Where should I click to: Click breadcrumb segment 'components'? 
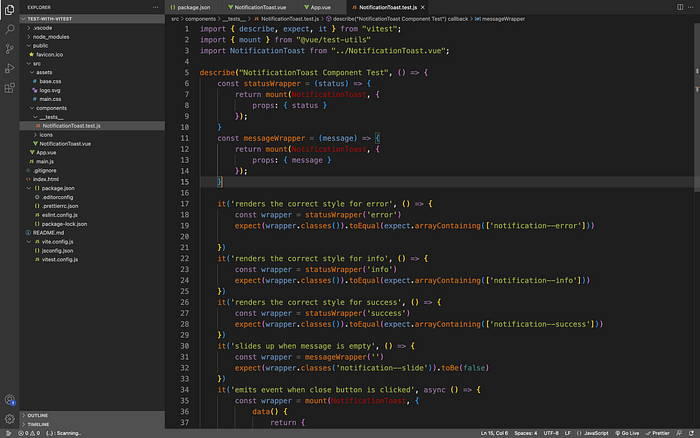(x=200, y=19)
